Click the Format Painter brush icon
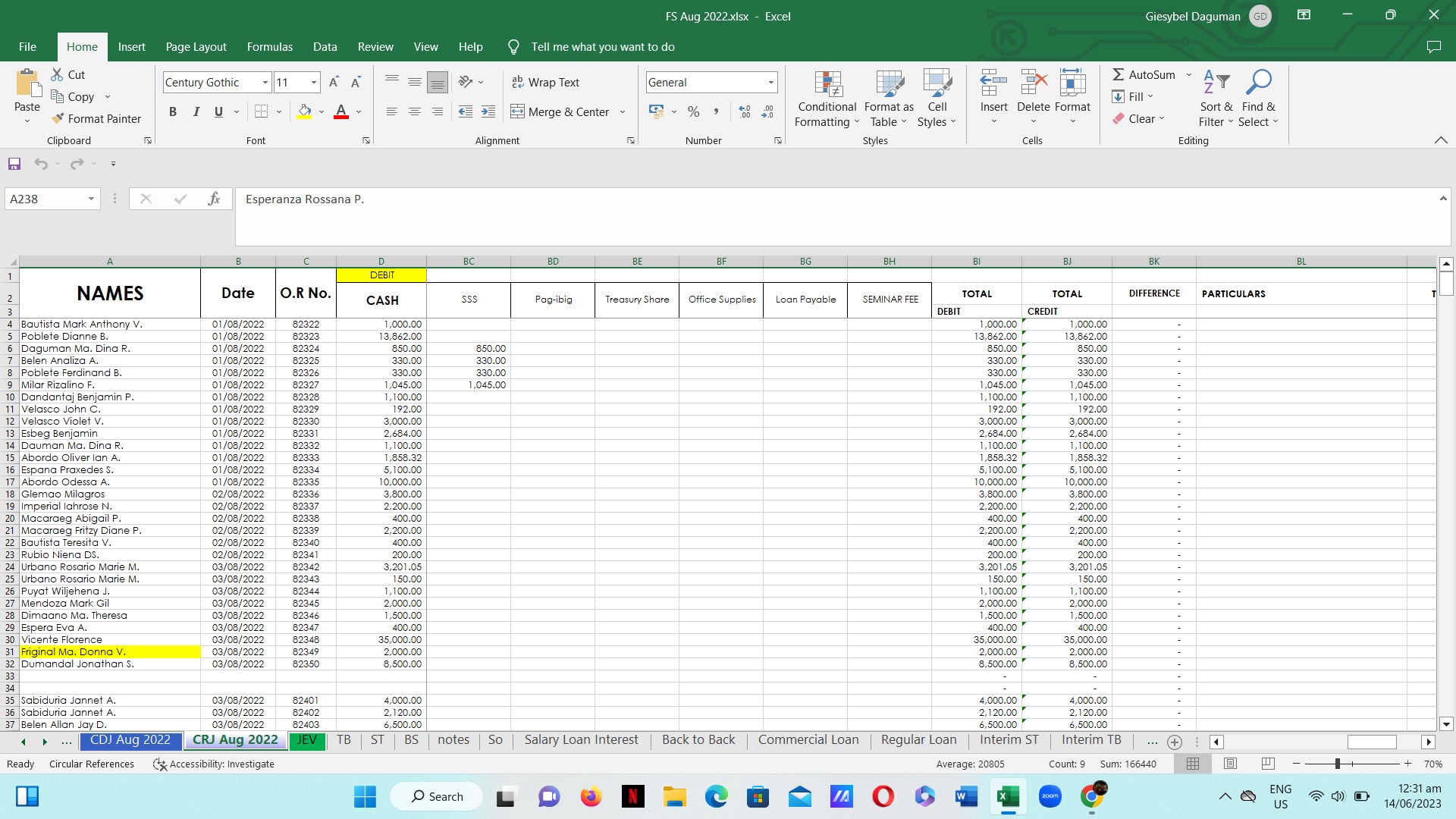 (58, 118)
